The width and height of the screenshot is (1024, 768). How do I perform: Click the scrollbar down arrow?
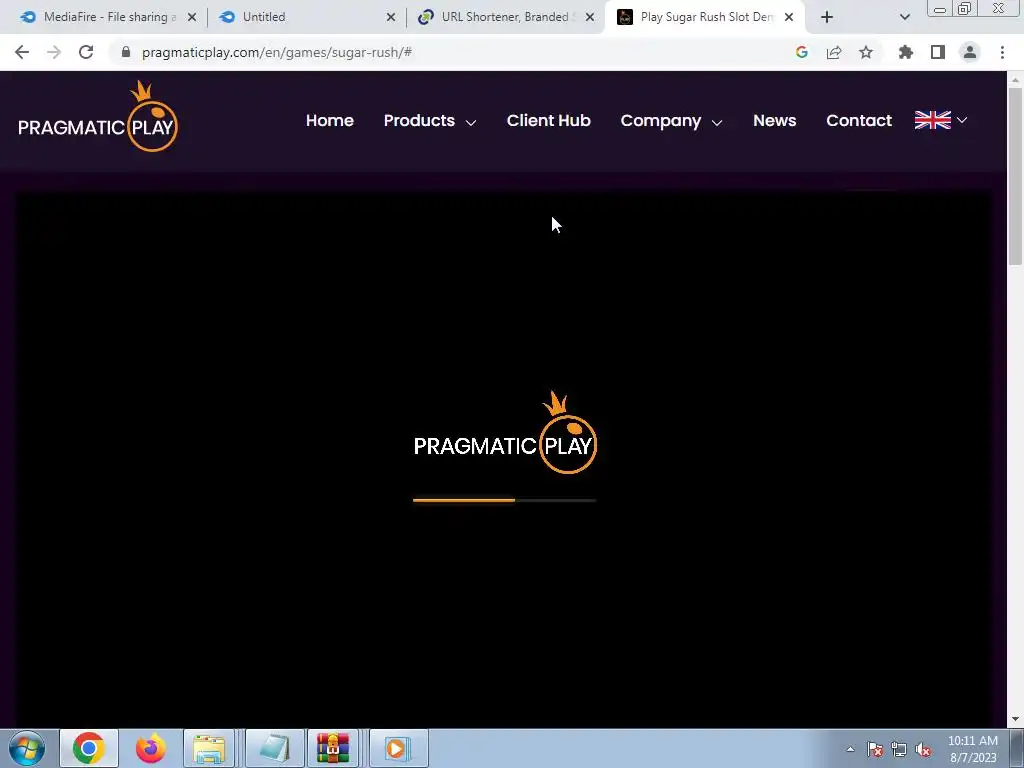pos(1015,719)
